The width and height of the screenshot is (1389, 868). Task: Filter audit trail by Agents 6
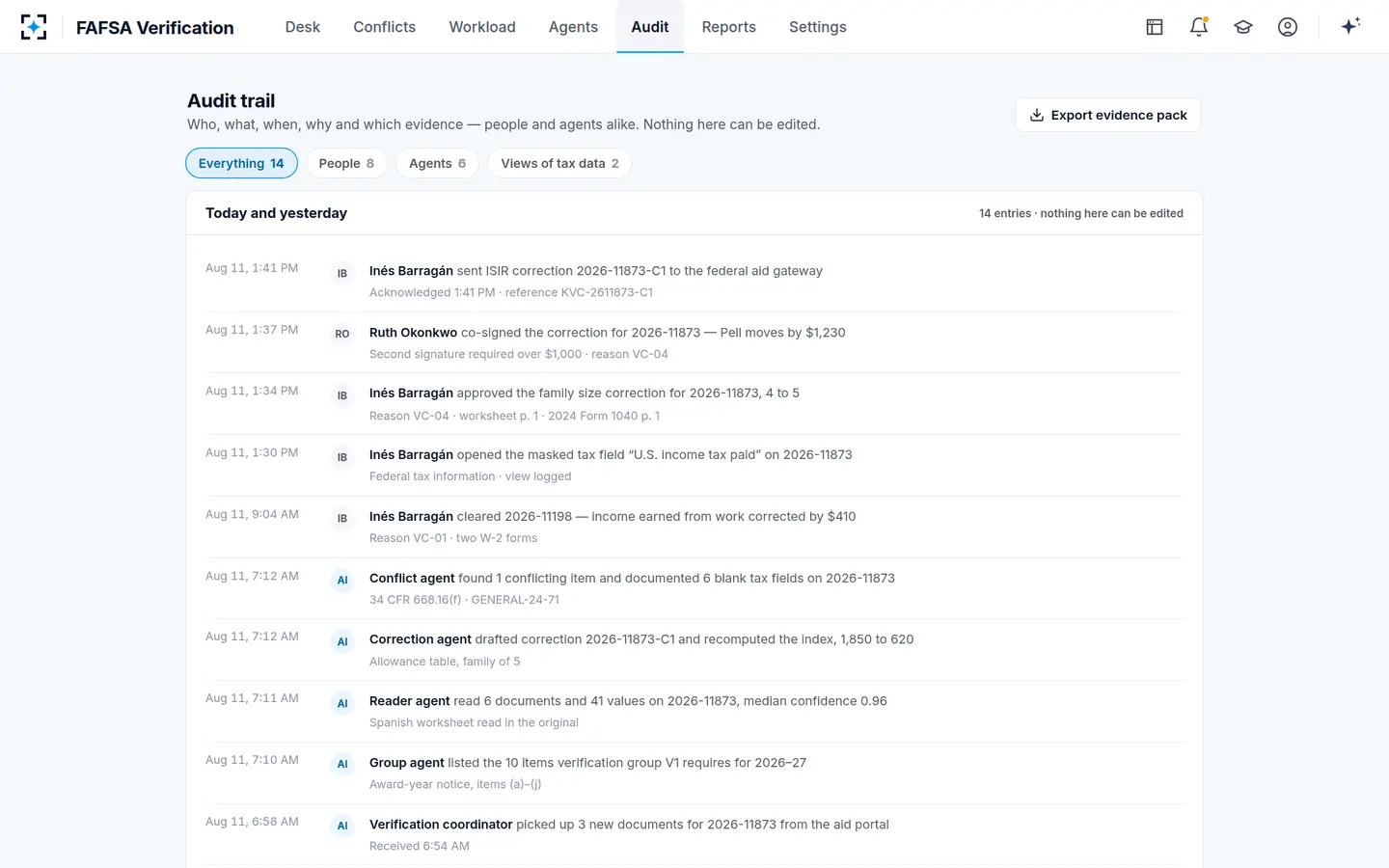437,163
